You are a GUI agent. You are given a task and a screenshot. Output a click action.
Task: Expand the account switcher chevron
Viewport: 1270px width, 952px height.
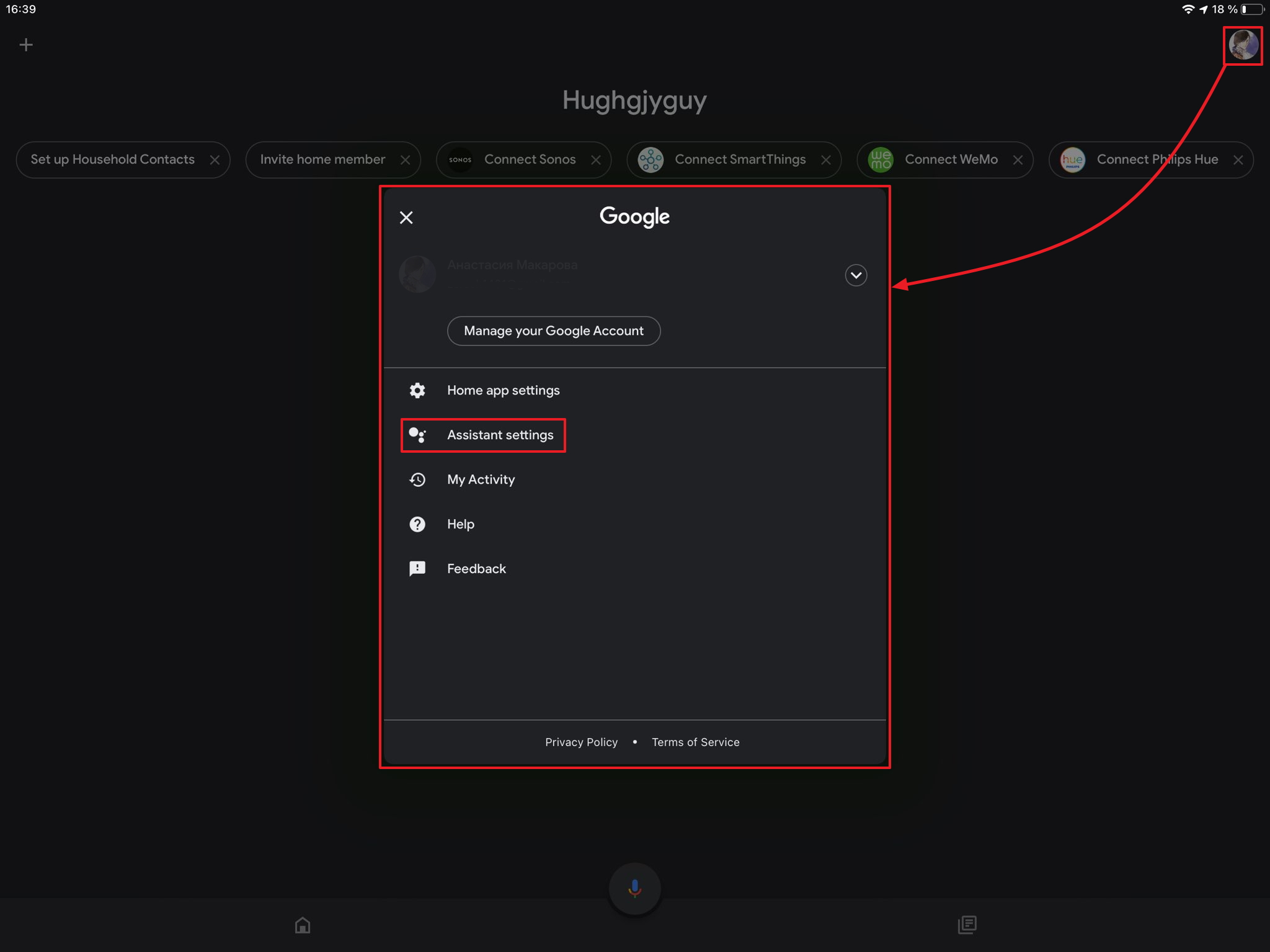(856, 275)
